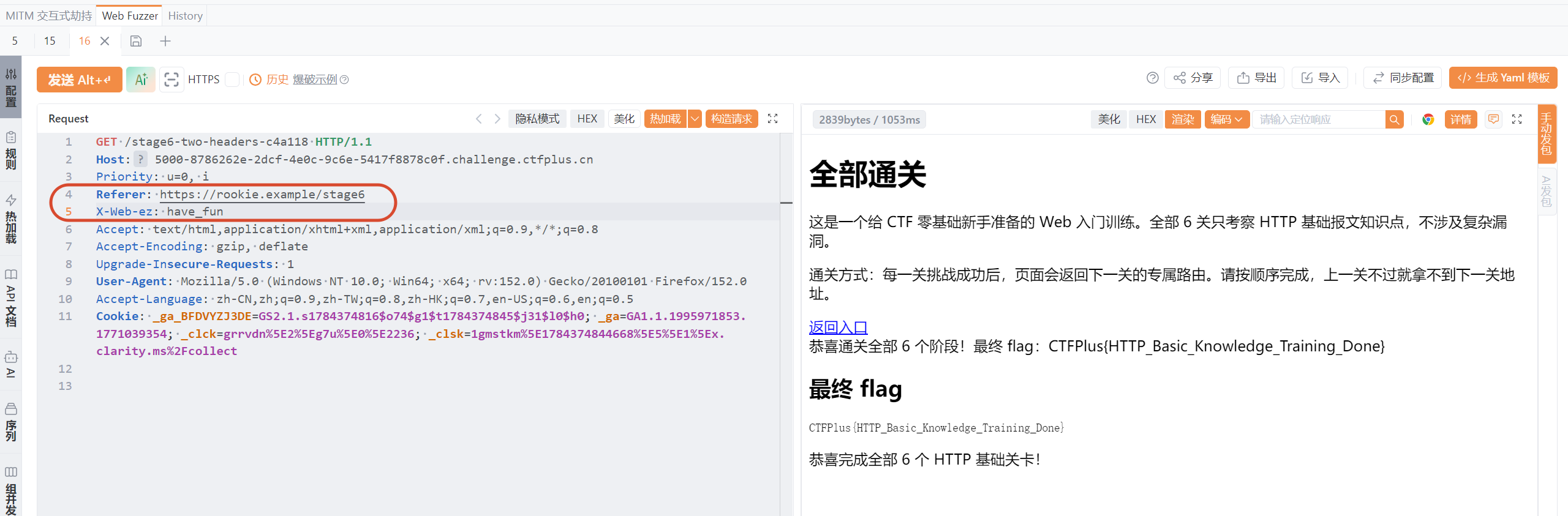The height and width of the screenshot is (516, 1568).
Task: Click the response locate input field
Action: [x=1319, y=119]
